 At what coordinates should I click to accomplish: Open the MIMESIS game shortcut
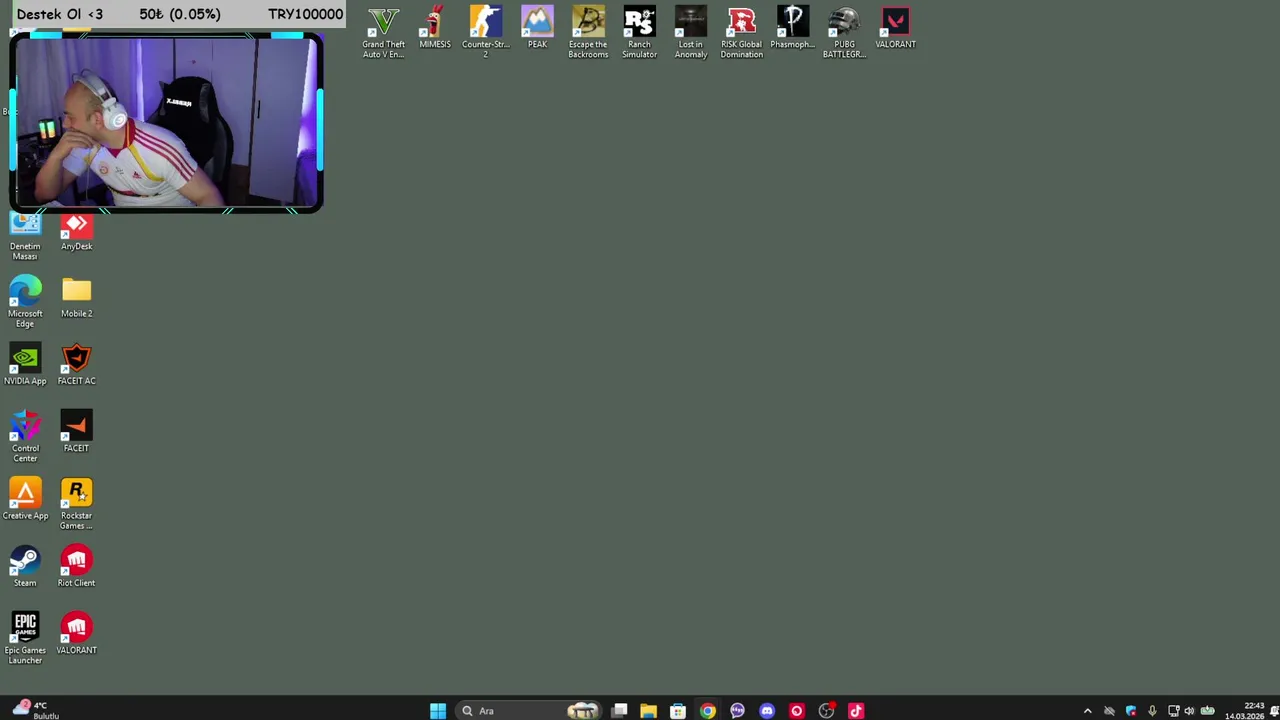434,28
